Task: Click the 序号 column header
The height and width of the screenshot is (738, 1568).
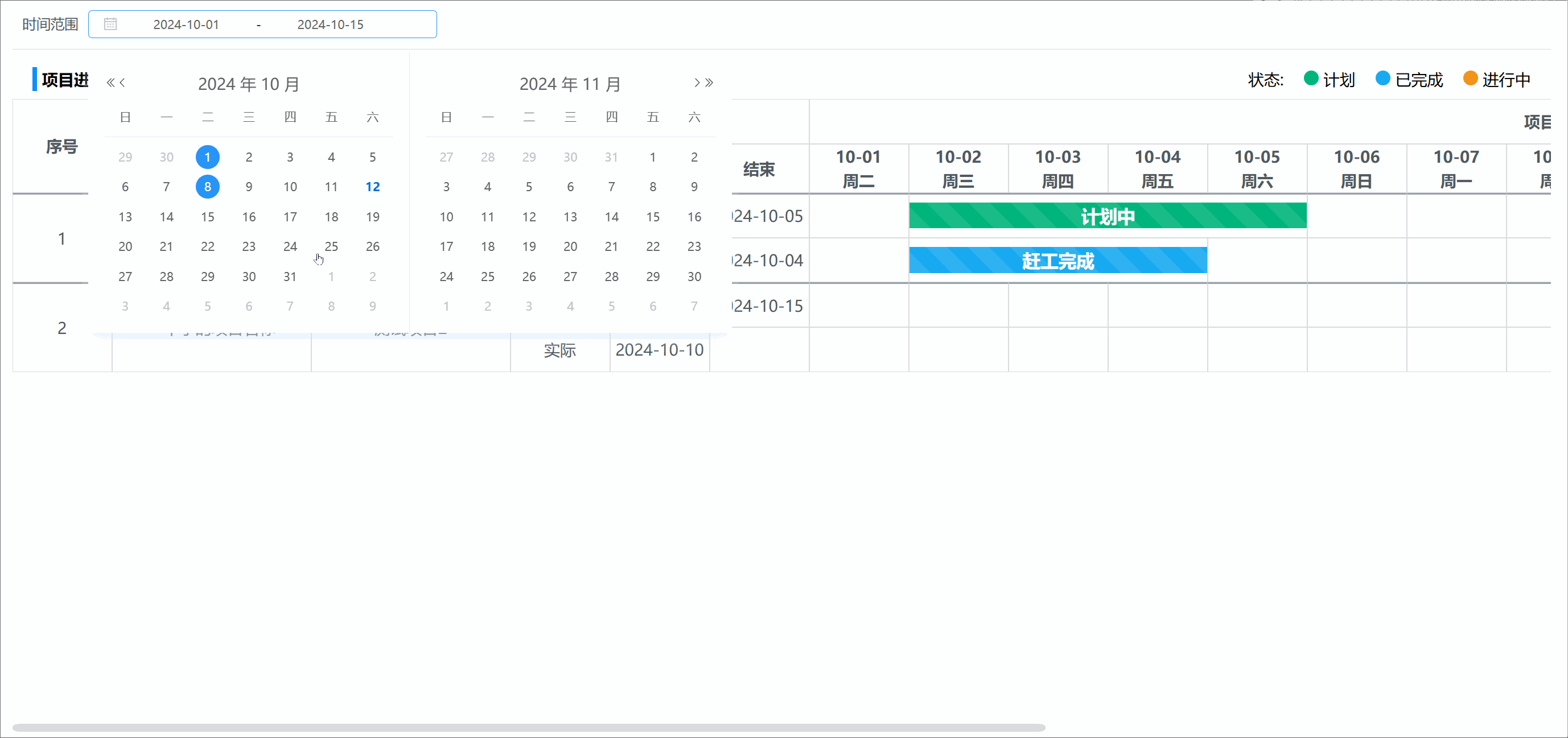Action: (61, 147)
